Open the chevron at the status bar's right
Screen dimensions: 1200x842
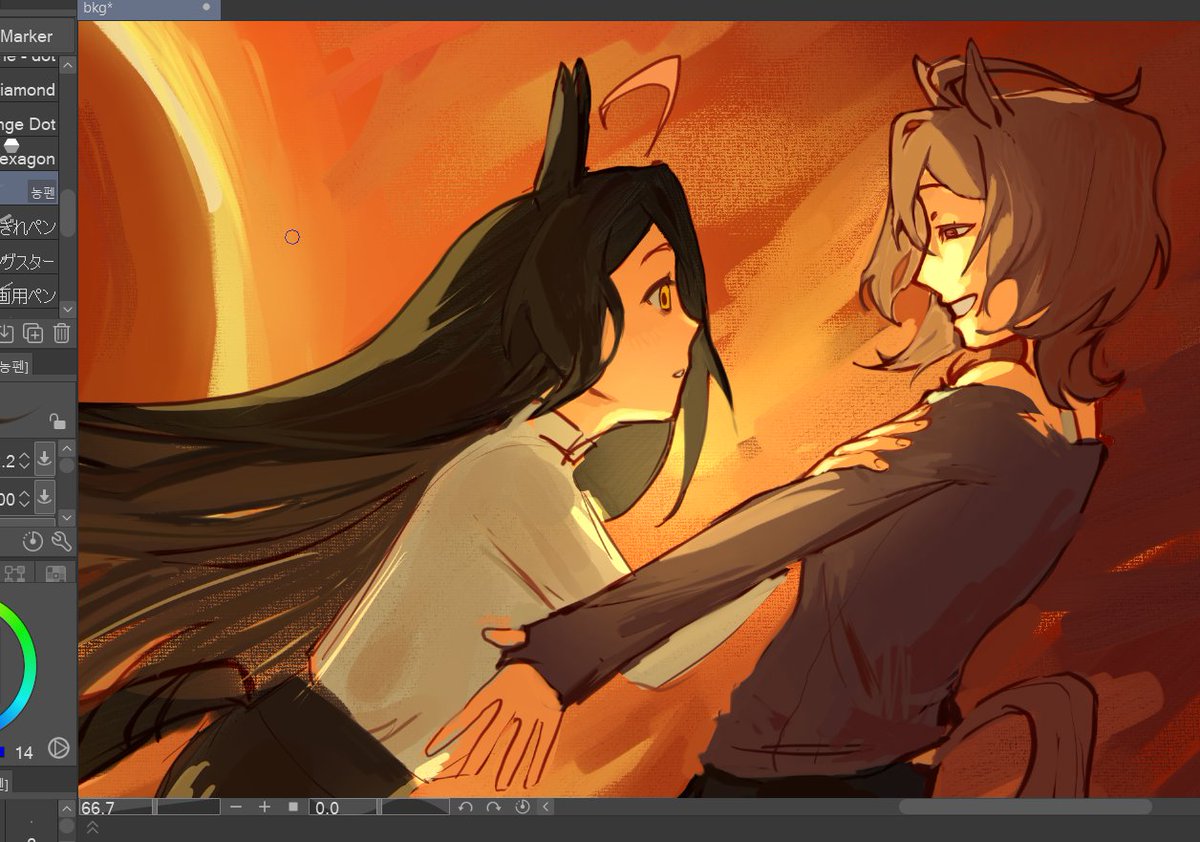point(546,807)
